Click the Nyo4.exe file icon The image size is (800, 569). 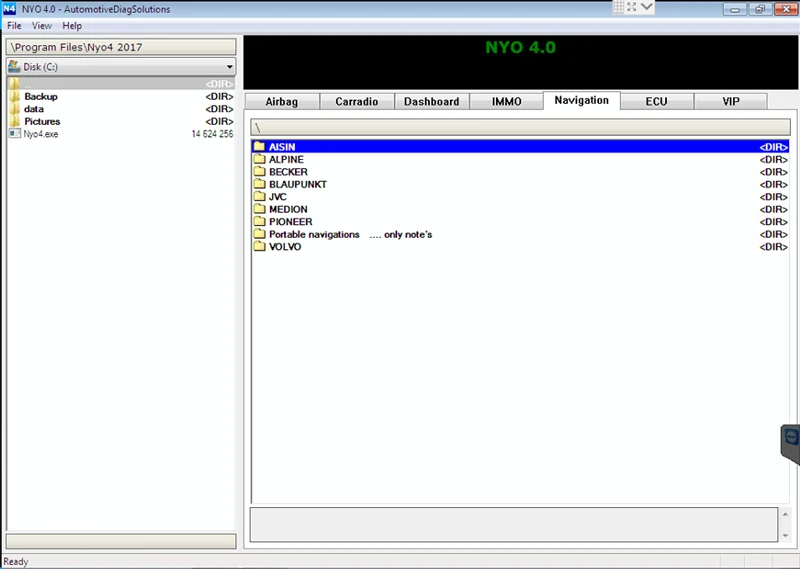[x=15, y=134]
